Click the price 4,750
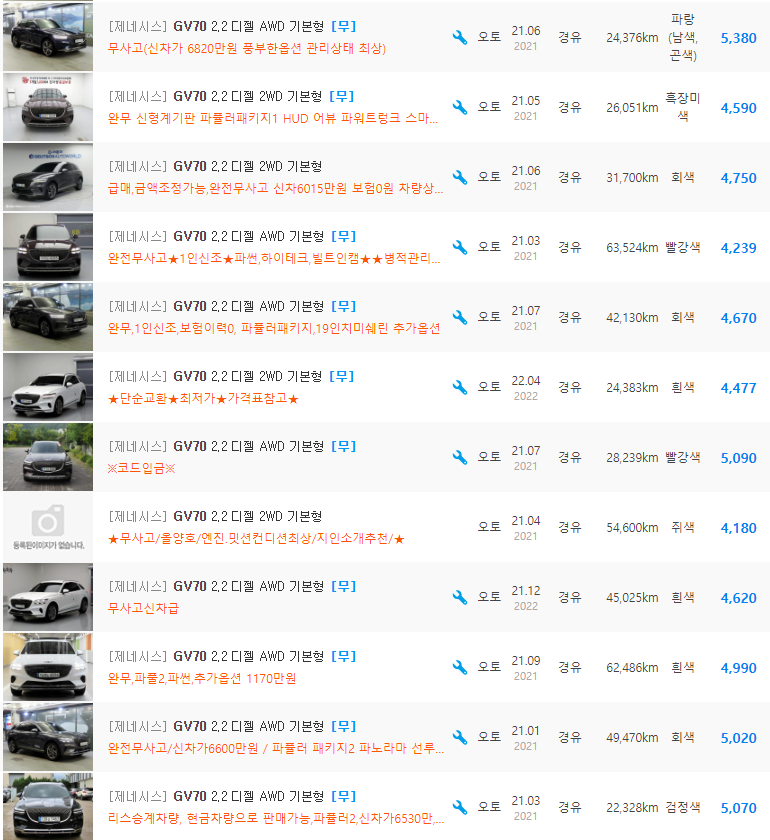Screen dimensions: 770x840 (738, 178)
